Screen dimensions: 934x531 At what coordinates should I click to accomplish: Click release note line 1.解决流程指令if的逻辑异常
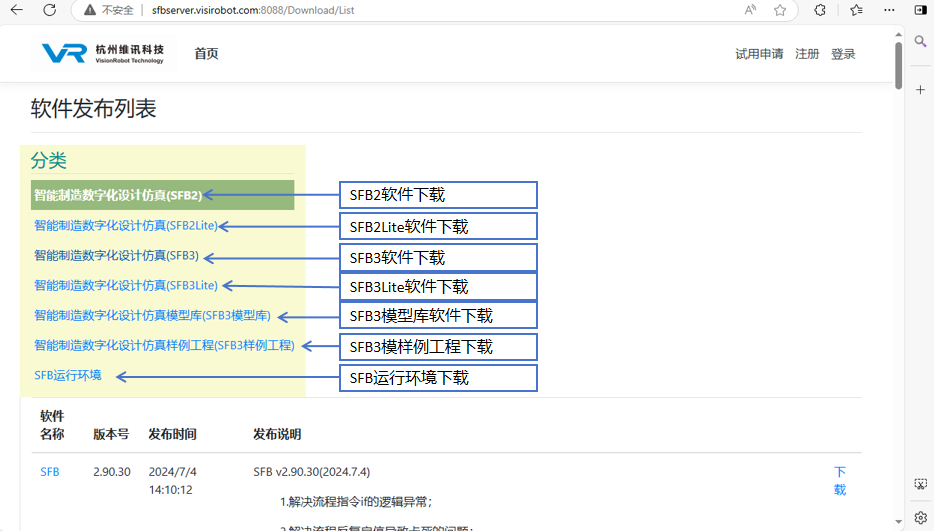pyautogui.click(x=356, y=502)
